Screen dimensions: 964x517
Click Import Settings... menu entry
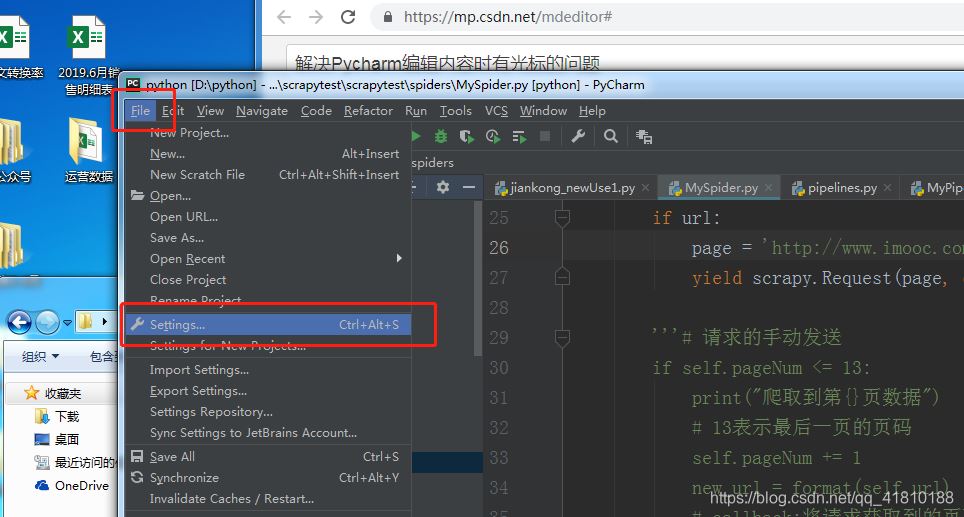coord(268,369)
